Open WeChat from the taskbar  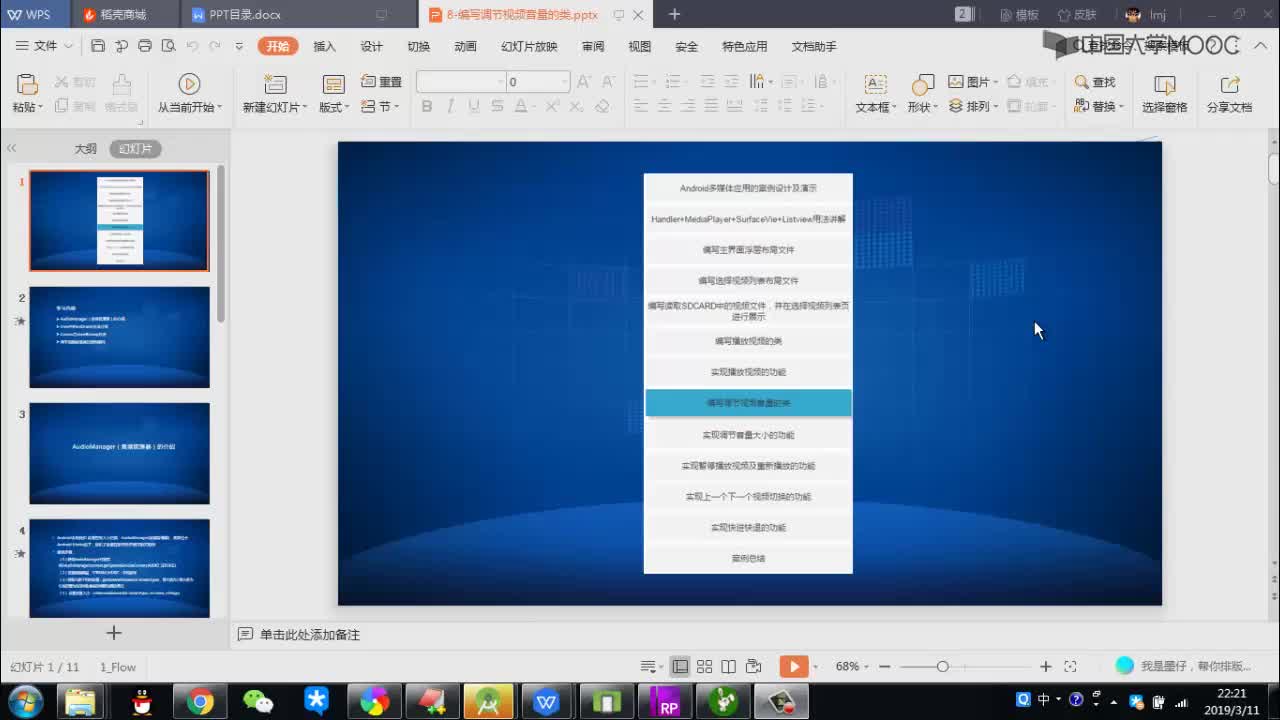click(258, 702)
